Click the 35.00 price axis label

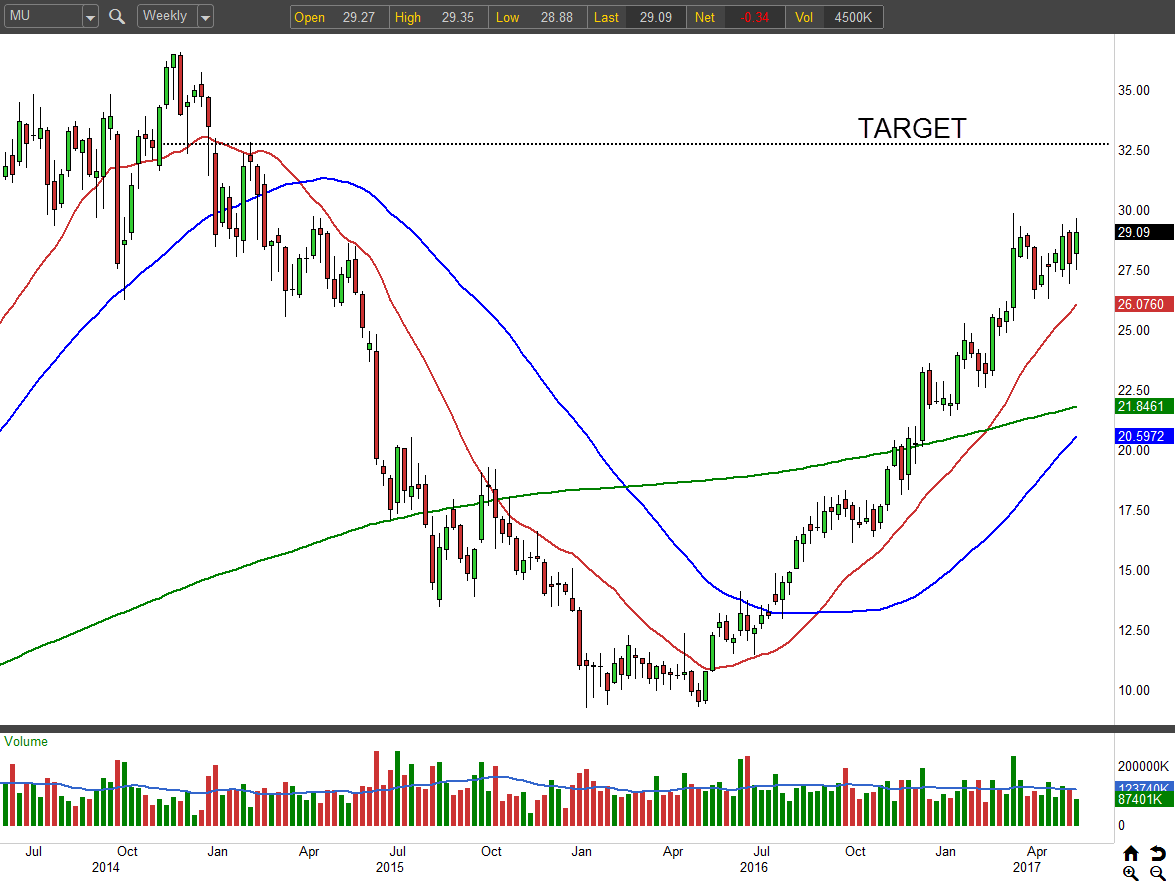tap(1134, 91)
